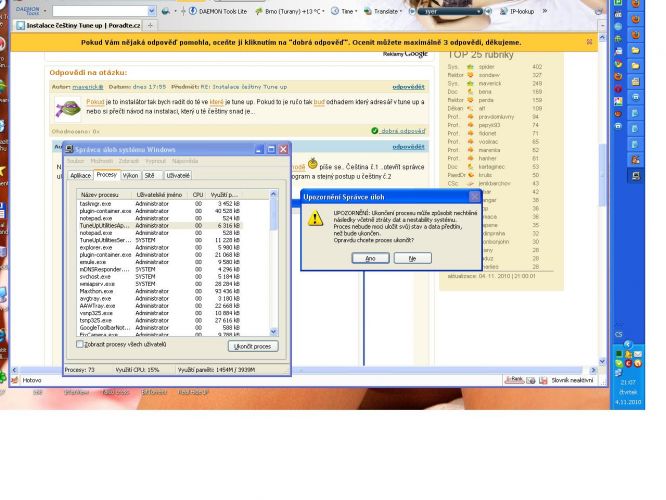666x500 pixels.
Task: Expand the toolbar overflow chevron
Action: tap(545, 11)
